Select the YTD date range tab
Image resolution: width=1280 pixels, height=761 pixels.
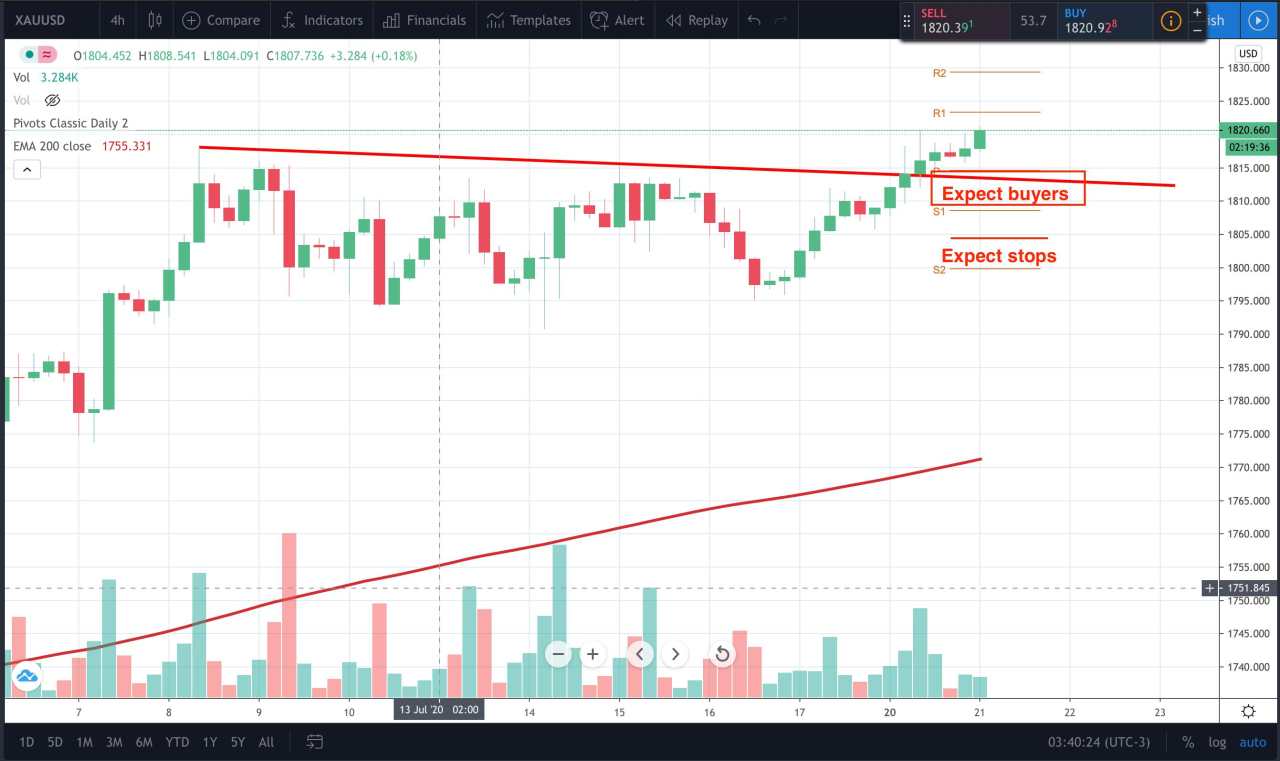pyautogui.click(x=177, y=742)
